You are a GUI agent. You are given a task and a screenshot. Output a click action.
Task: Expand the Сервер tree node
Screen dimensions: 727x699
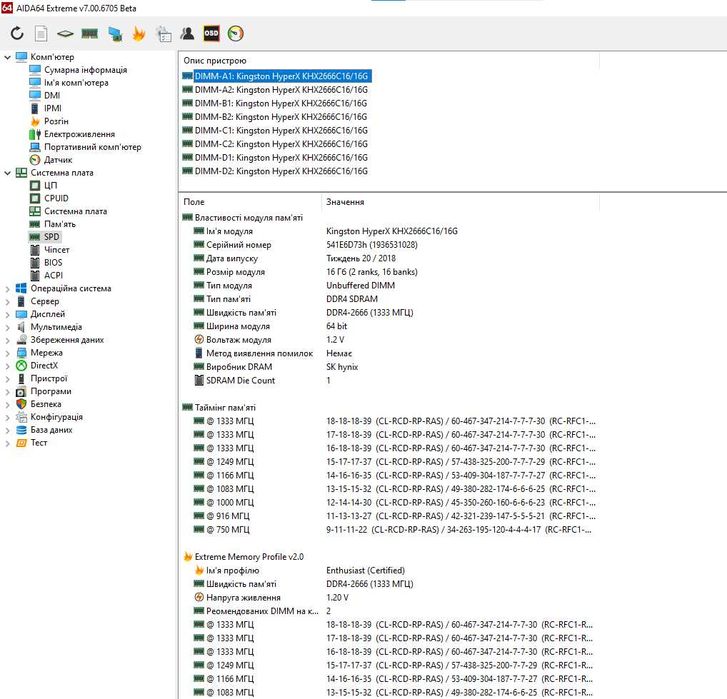pyautogui.click(x=7, y=302)
